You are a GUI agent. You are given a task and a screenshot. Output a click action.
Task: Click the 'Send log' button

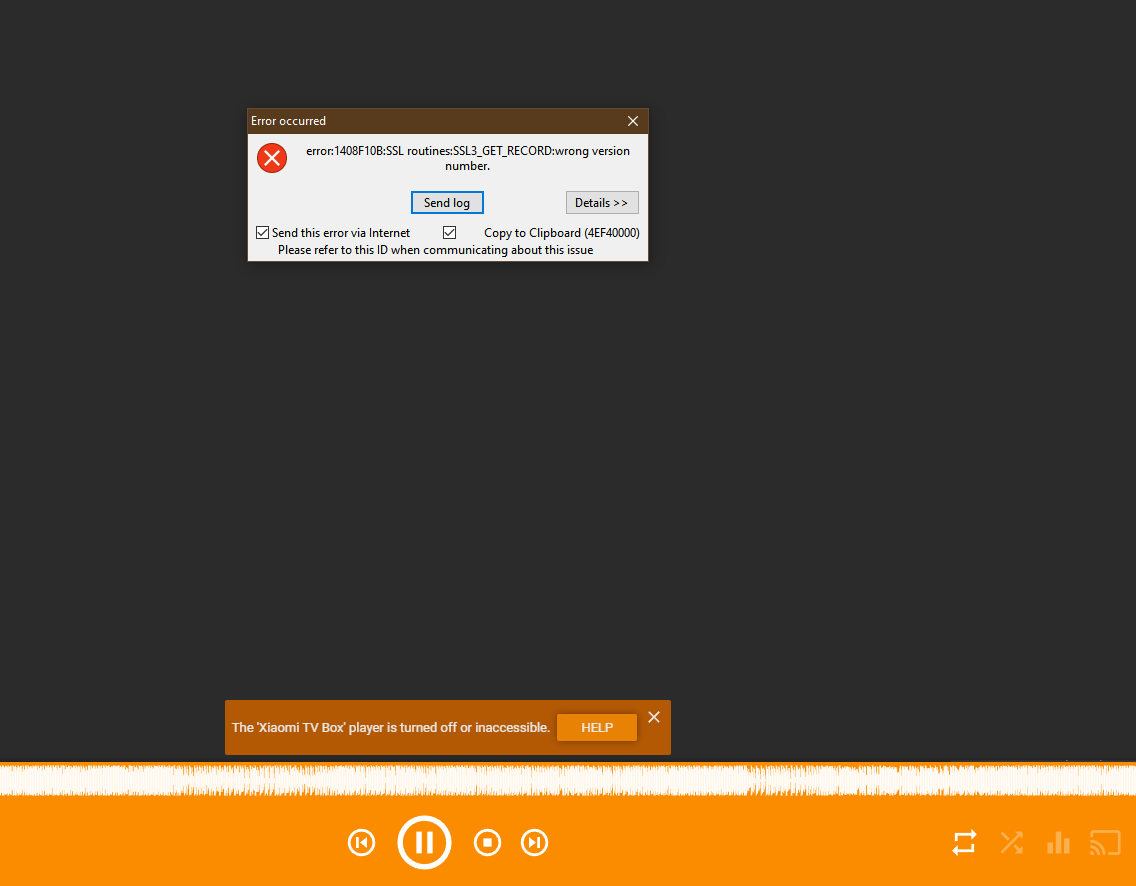coord(447,203)
